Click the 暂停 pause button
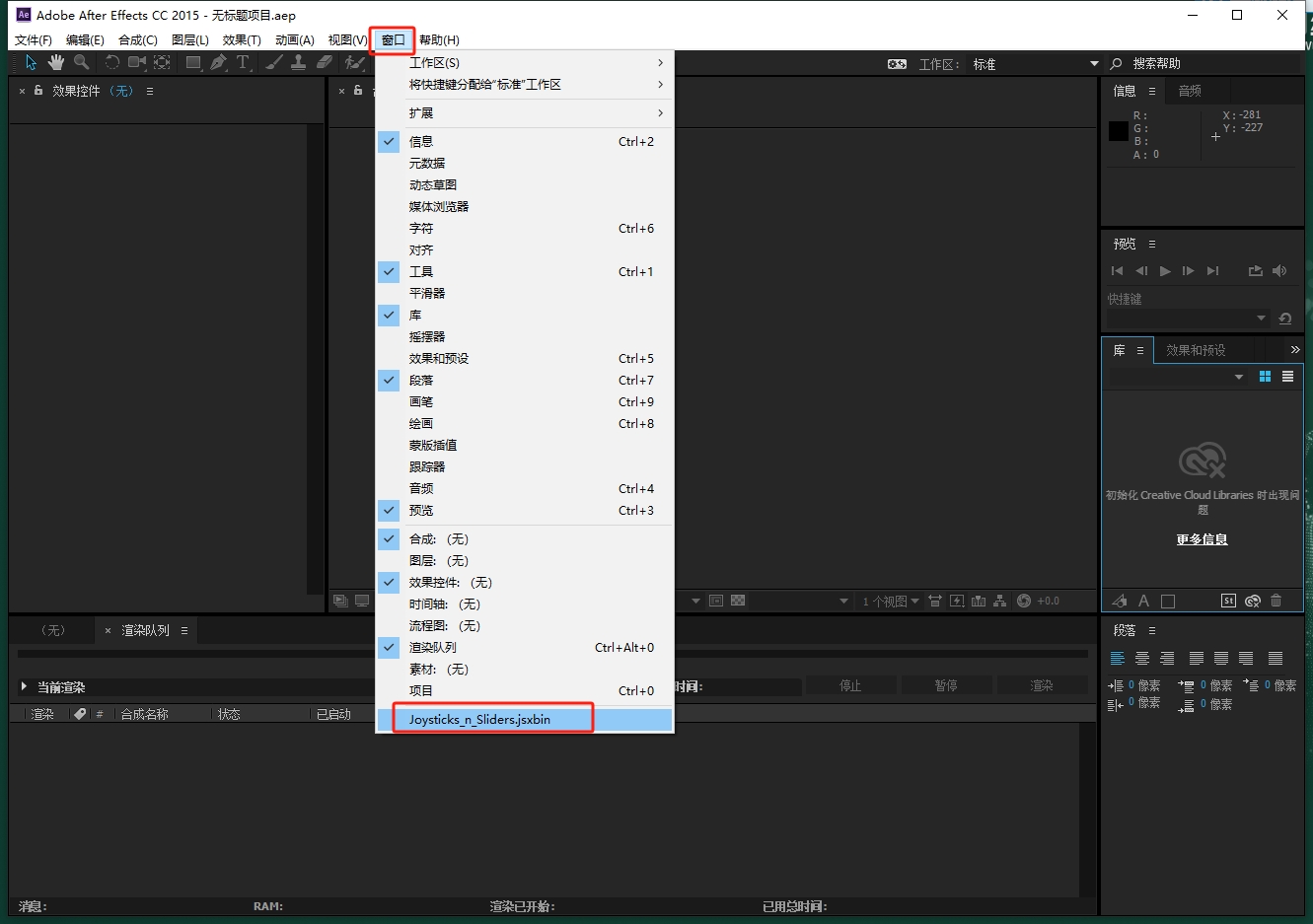 pos(946,685)
